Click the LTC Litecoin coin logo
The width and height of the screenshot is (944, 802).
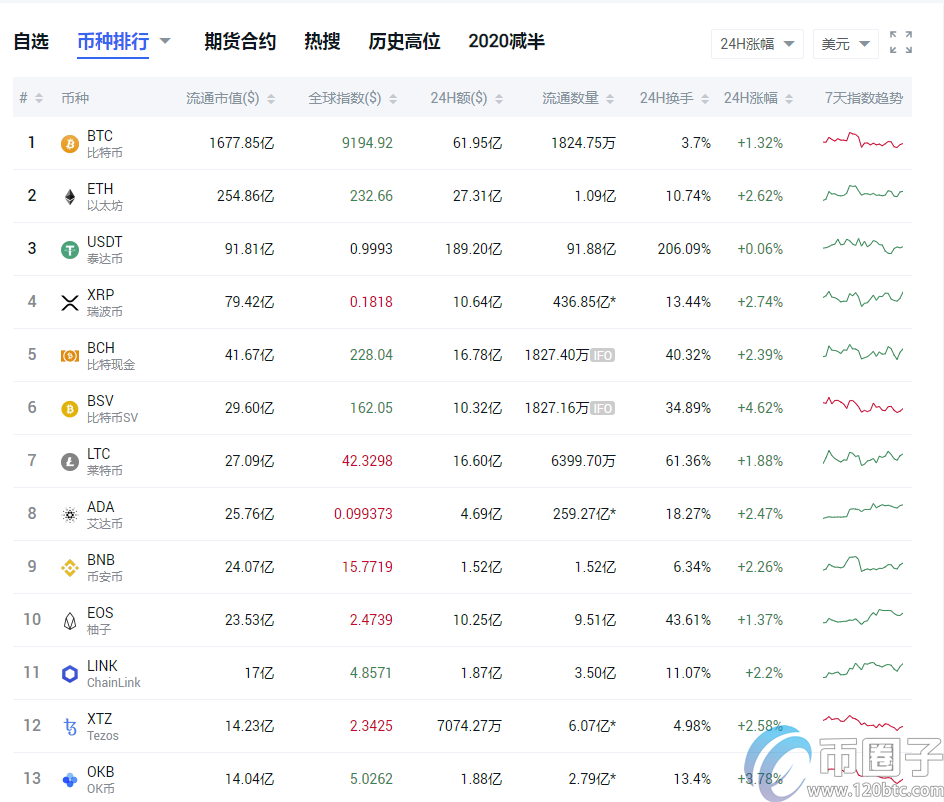pos(70,462)
